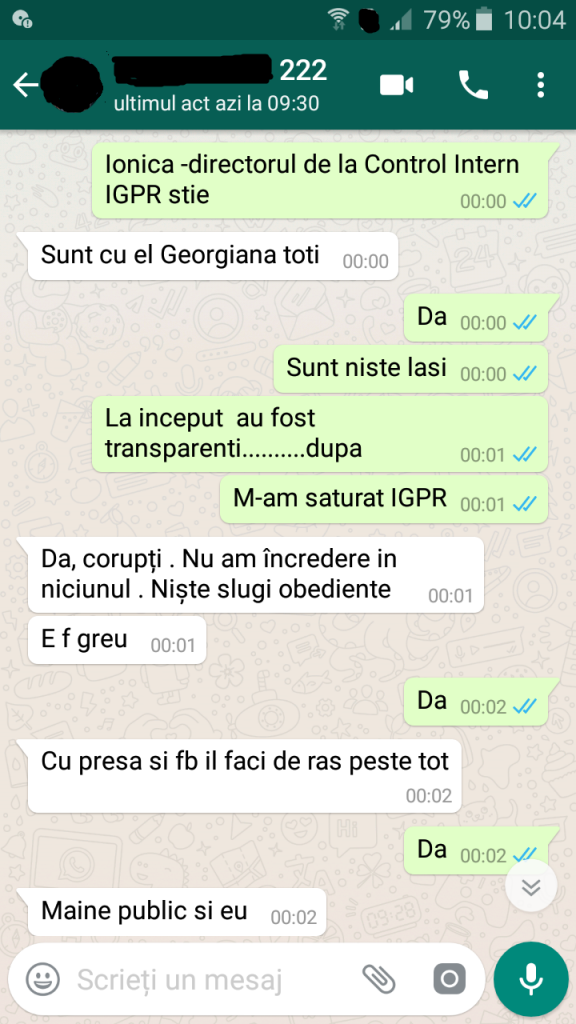This screenshot has height=1024, width=576.
Task: Open contact info from 'ultimul act azi' header
Action: pos(217,104)
